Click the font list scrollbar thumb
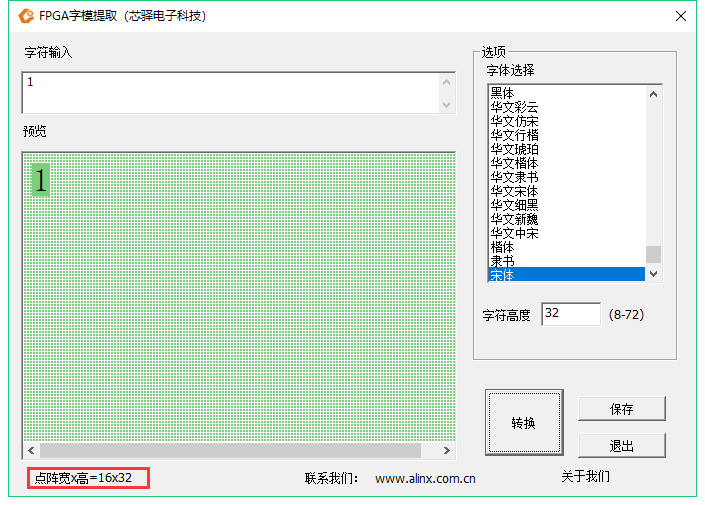Screen dimensions: 705x505 (654, 254)
